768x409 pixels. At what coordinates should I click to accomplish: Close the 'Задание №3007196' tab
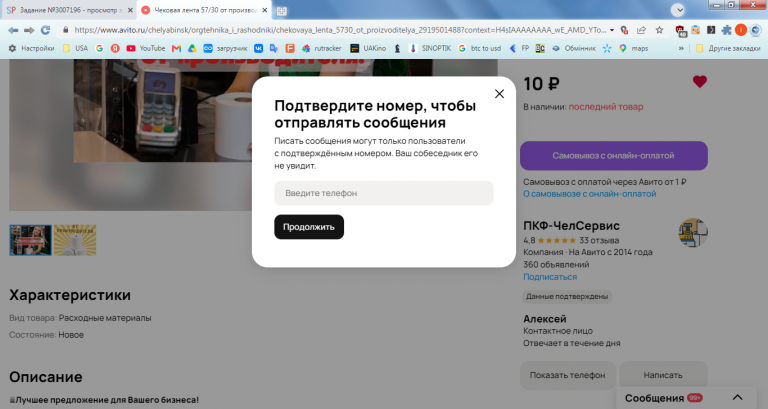click(130, 10)
